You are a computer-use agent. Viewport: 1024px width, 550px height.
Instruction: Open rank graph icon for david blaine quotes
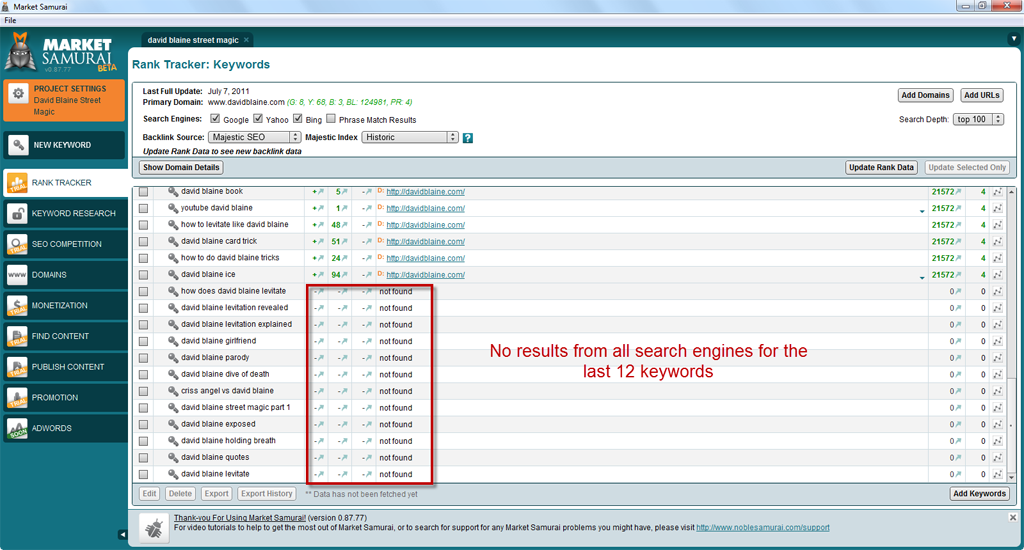(997, 458)
